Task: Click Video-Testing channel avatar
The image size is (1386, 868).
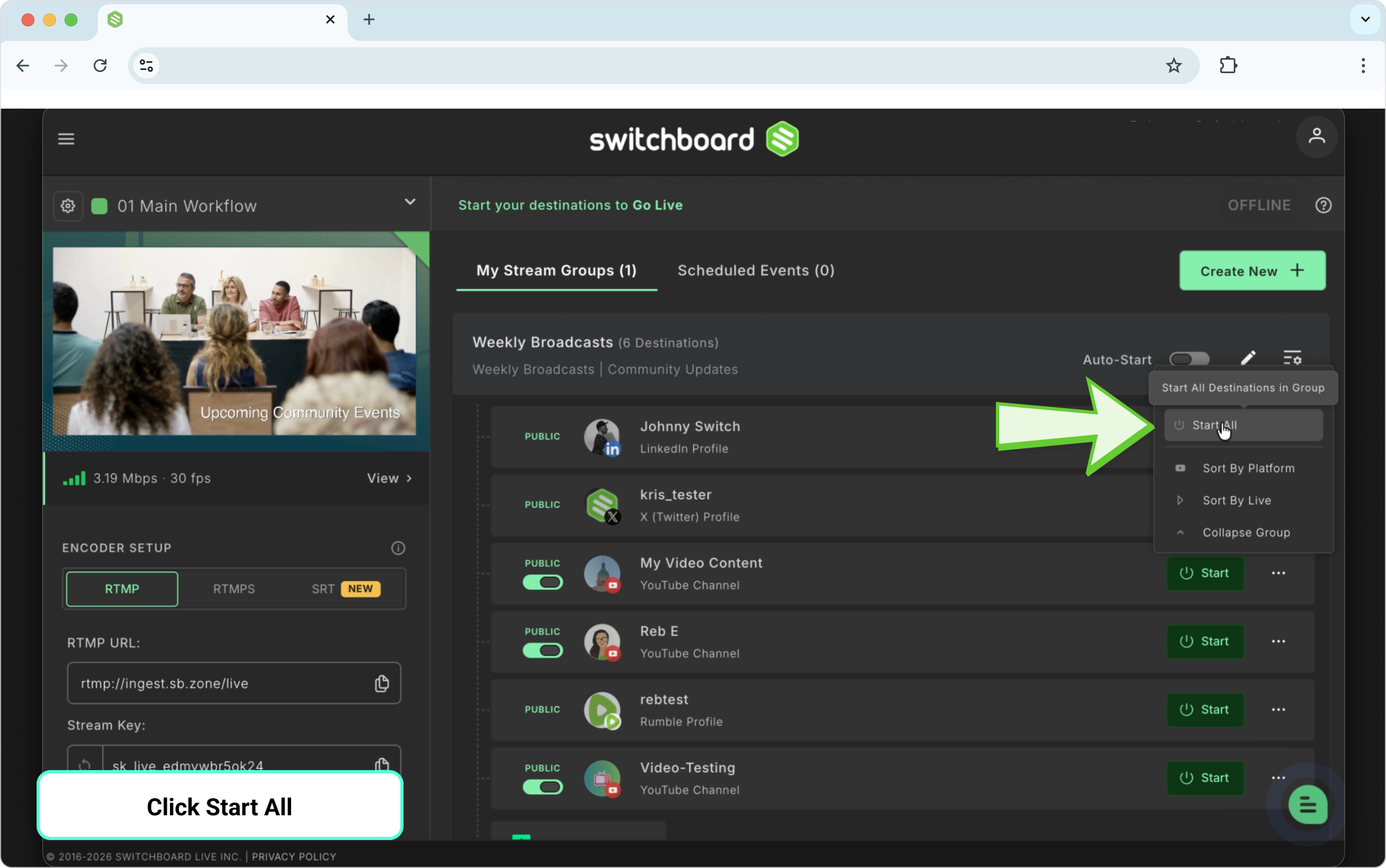Action: (x=602, y=778)
